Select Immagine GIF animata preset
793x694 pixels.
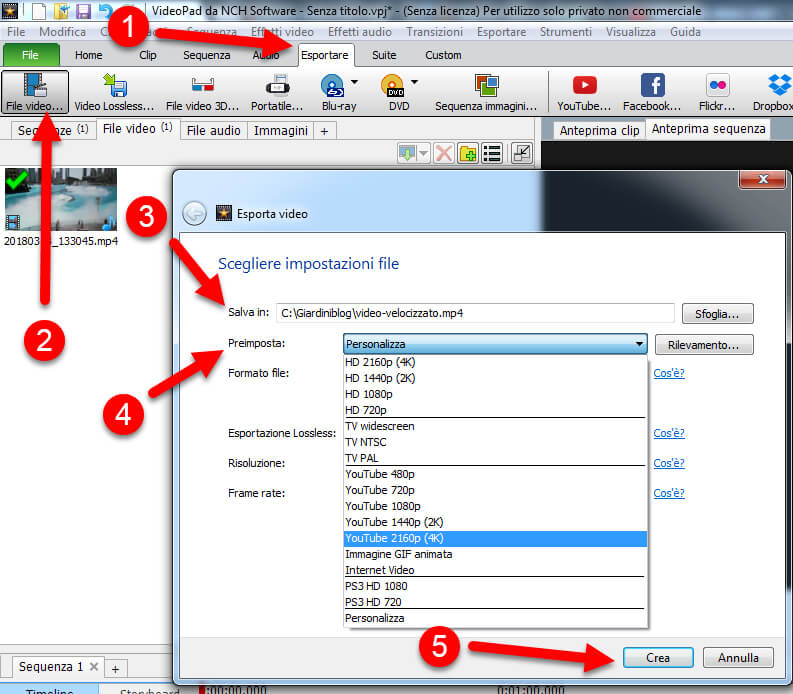tap(495, 554)
